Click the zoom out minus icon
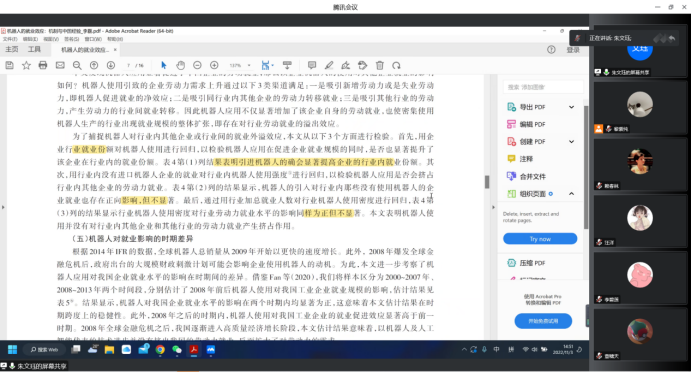The image size is (692, 372). click(x=197, y=65)
